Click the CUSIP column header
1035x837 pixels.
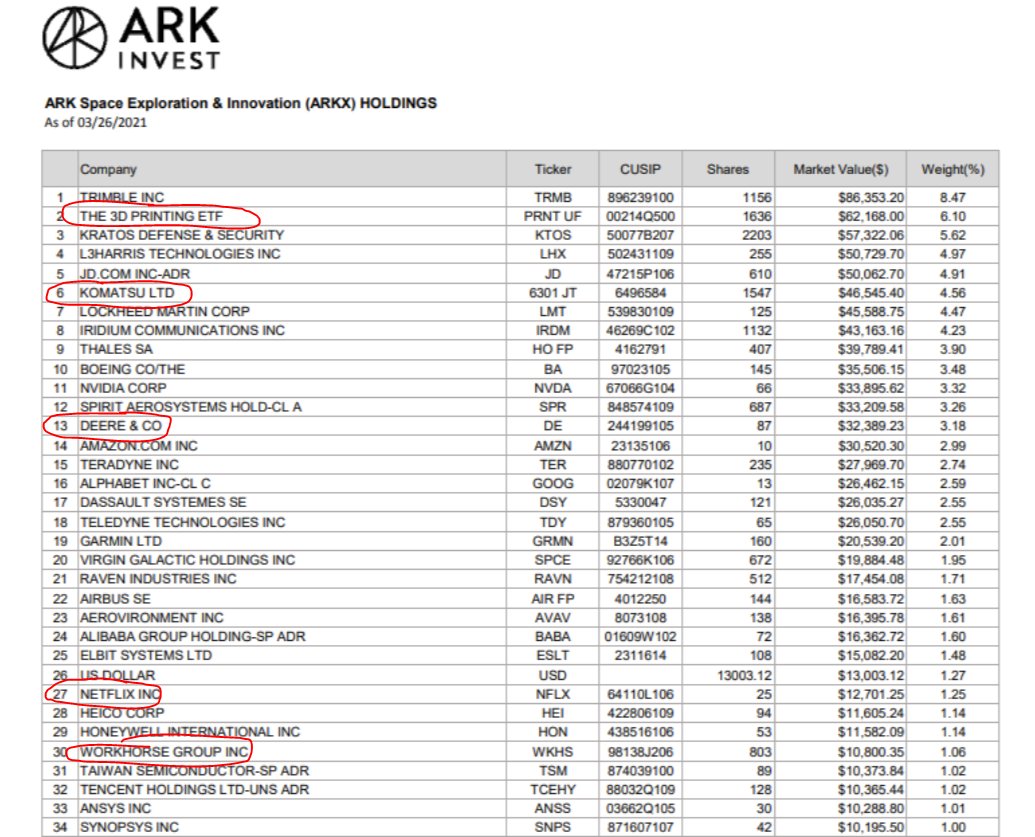pyautogui.click(x=640, y=170)
